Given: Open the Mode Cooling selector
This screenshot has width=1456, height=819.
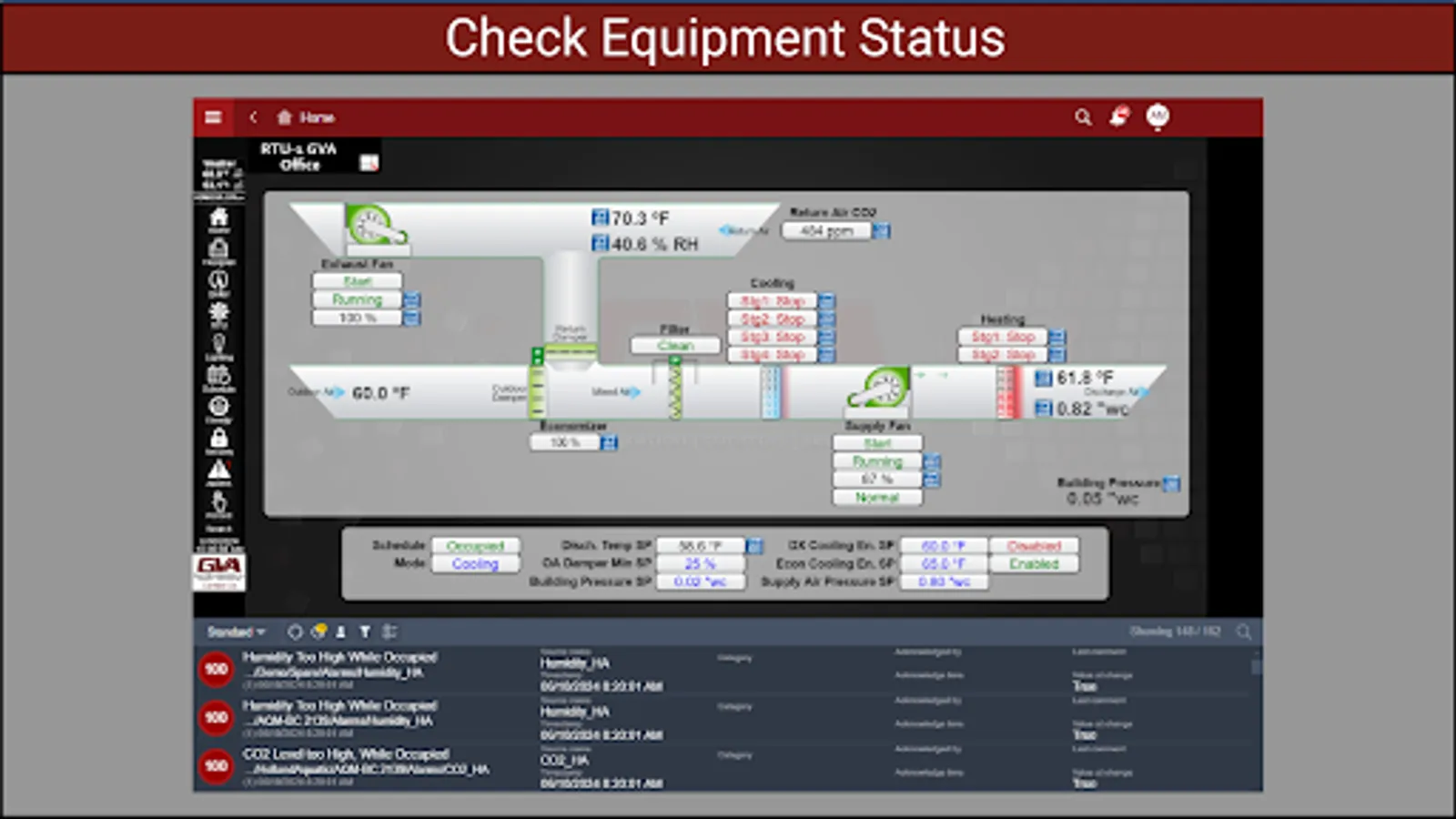Looking at the screenshot, I should [476, 563].
